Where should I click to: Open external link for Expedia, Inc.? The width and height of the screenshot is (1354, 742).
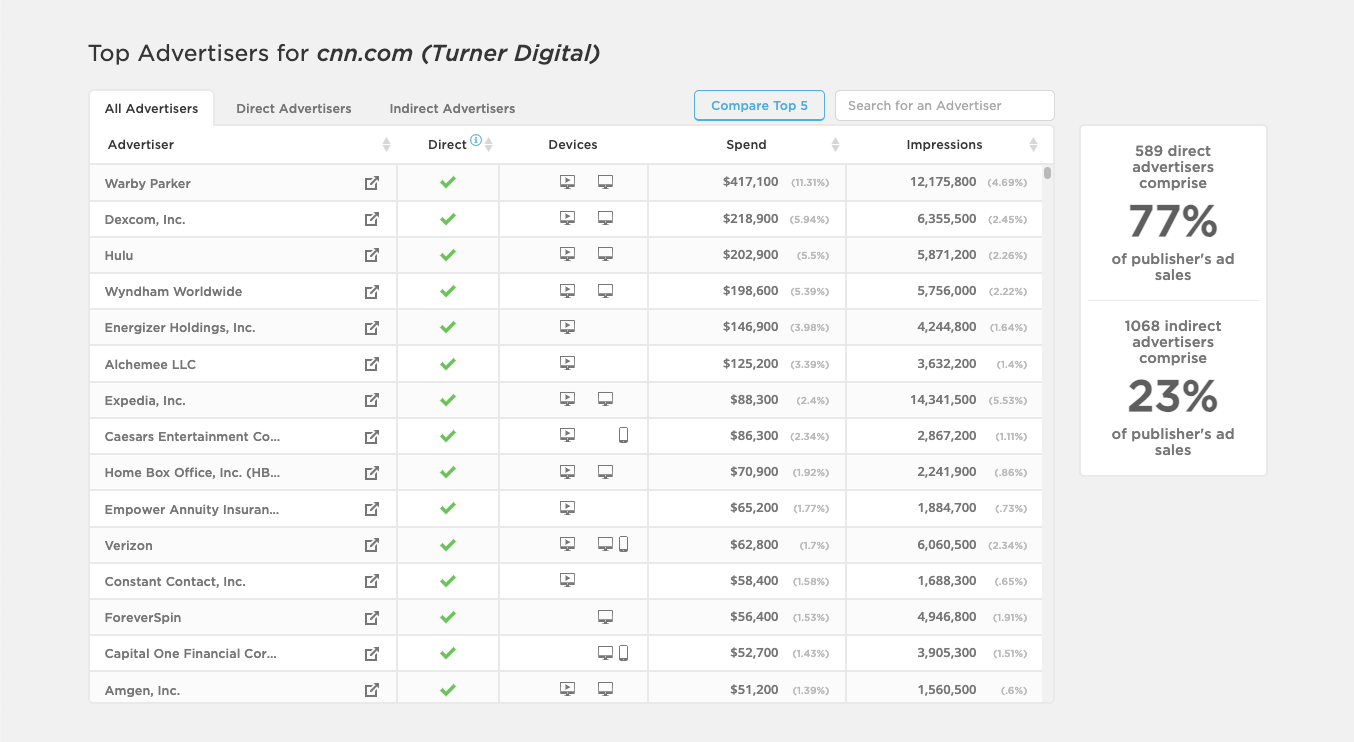coord(372,400)
